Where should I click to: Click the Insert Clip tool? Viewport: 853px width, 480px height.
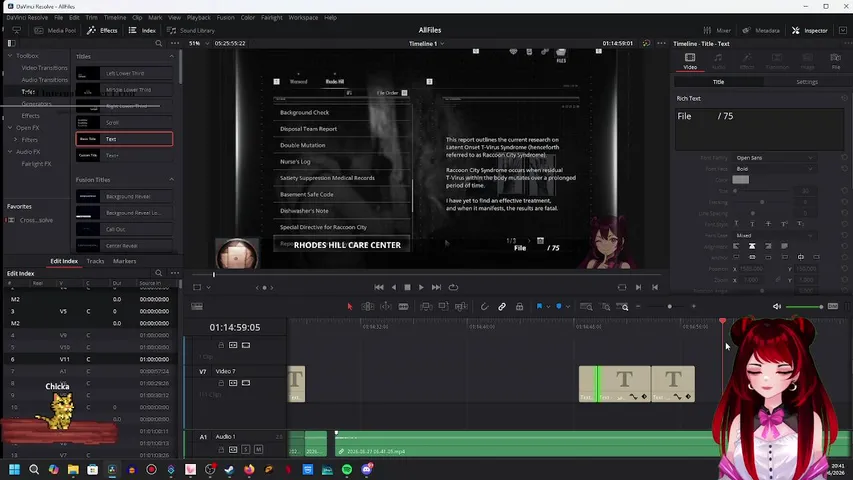pos(426,306)
